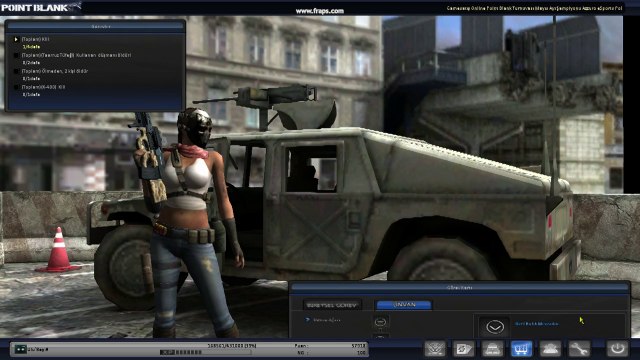The height and width of the screenshot is (360, 640).
Task: Click the player nickname in the status bar
Action: 38,349
